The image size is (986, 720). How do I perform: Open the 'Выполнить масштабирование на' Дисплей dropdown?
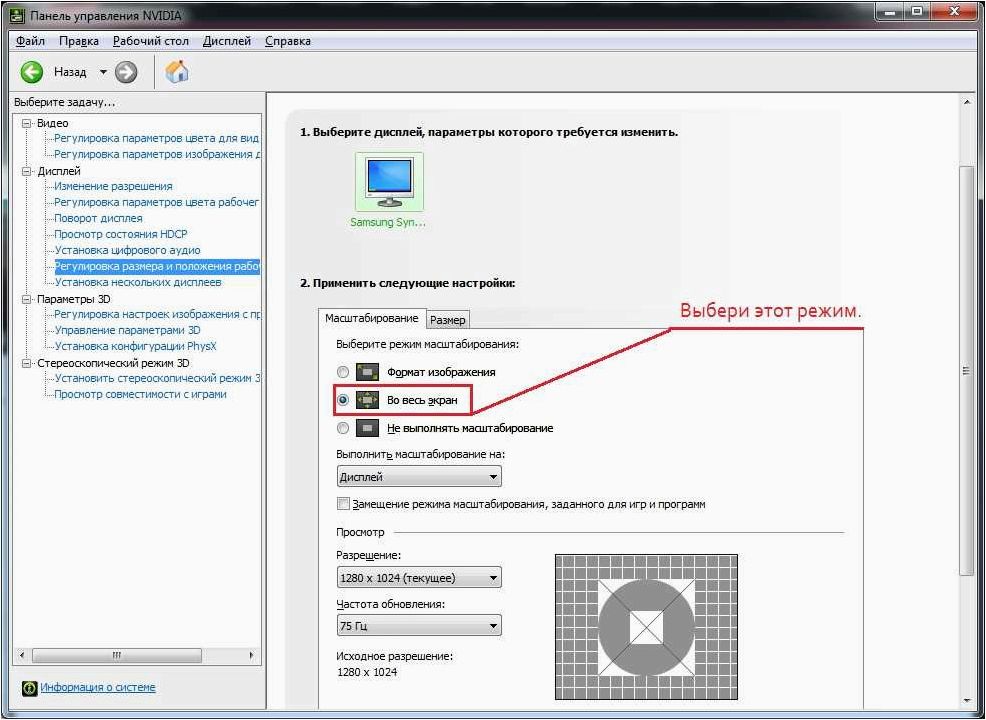[419, 477]
